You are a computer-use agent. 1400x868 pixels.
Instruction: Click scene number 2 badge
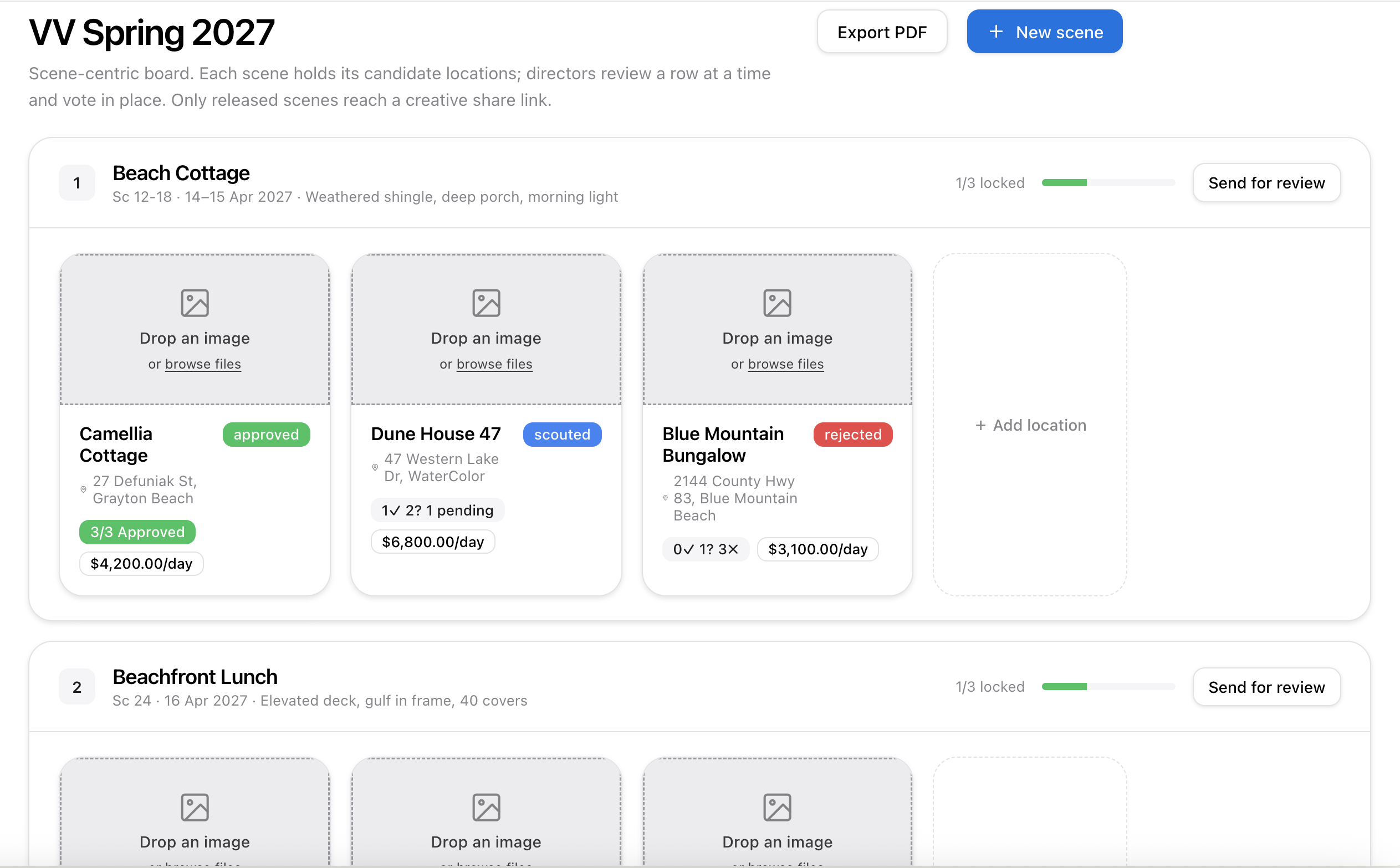pos(77,687)
